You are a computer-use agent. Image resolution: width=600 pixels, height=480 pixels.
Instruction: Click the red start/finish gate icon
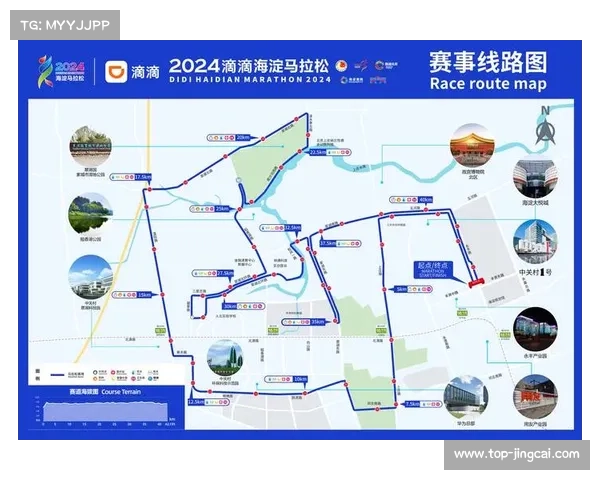(x=476, y=282)
